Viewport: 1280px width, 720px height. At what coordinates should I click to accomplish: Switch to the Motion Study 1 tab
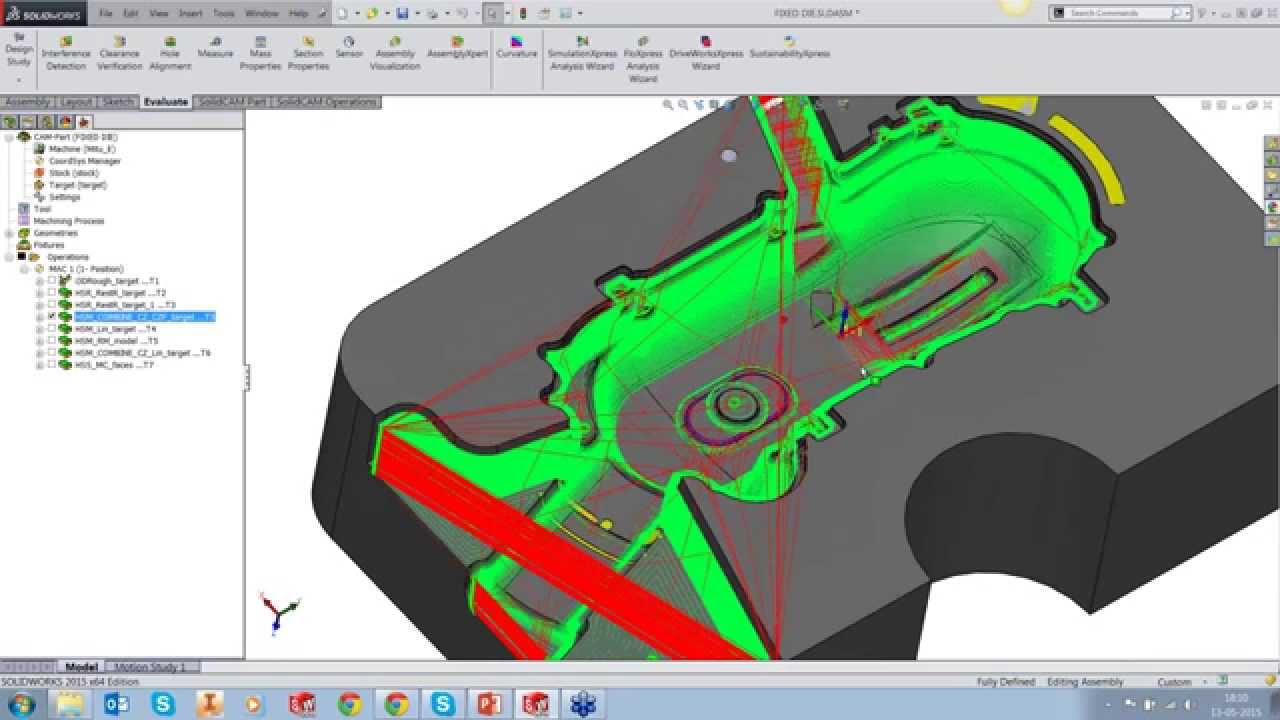pyautogui.click(x=150, y=667)
